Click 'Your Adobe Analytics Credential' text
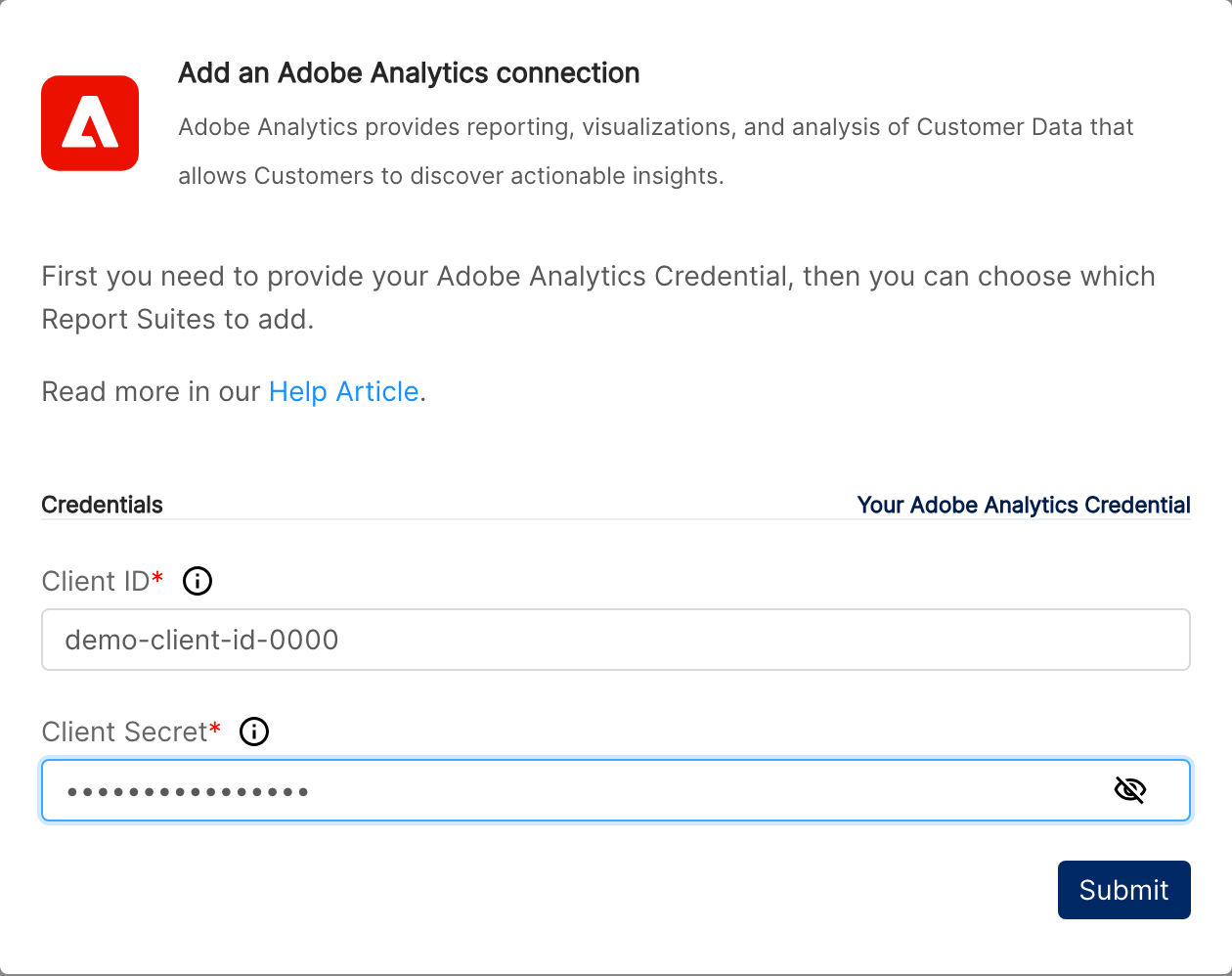This screenshot has width=1232, height=976. (1024, 505)
